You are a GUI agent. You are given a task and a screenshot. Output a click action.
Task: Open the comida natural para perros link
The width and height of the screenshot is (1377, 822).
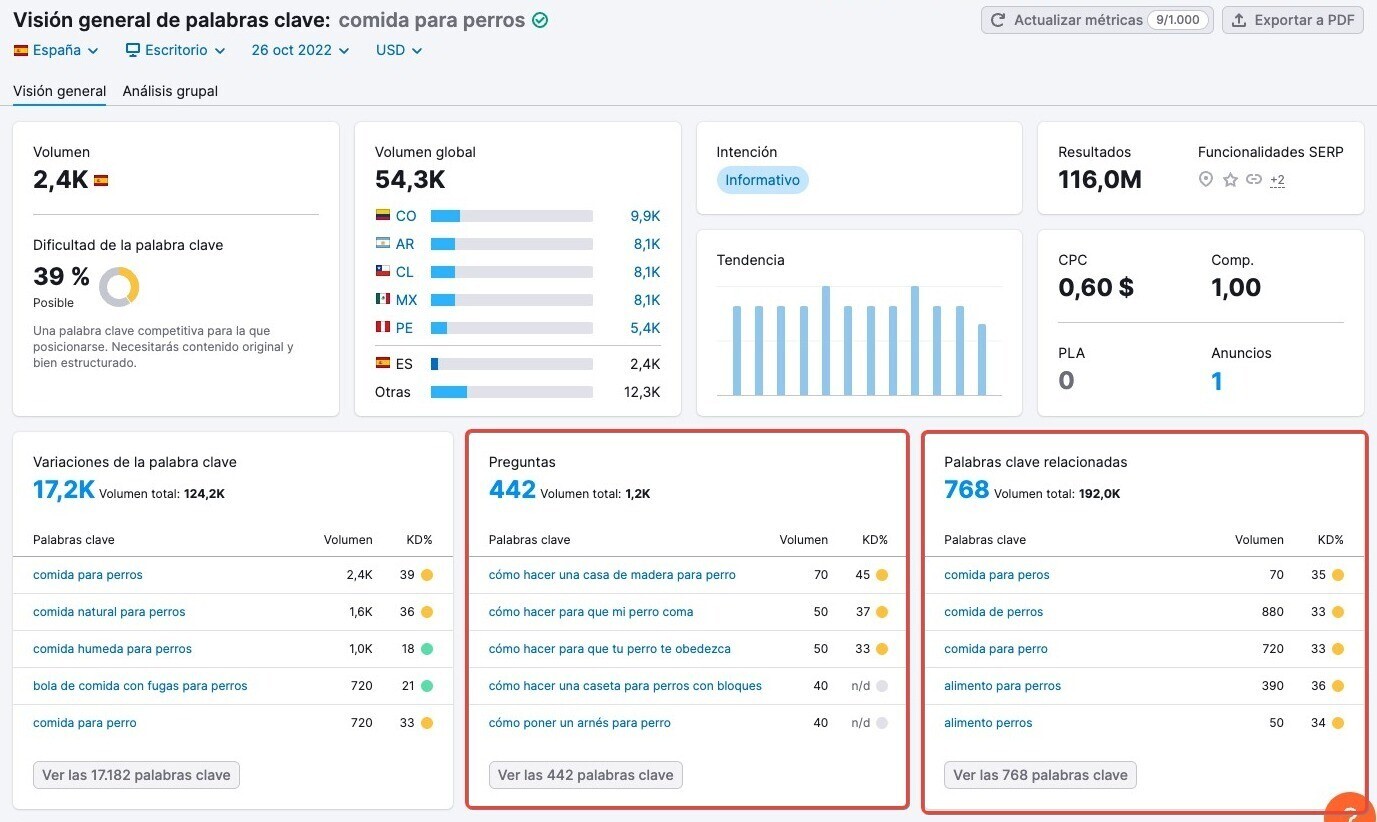(x=109, y=612)
